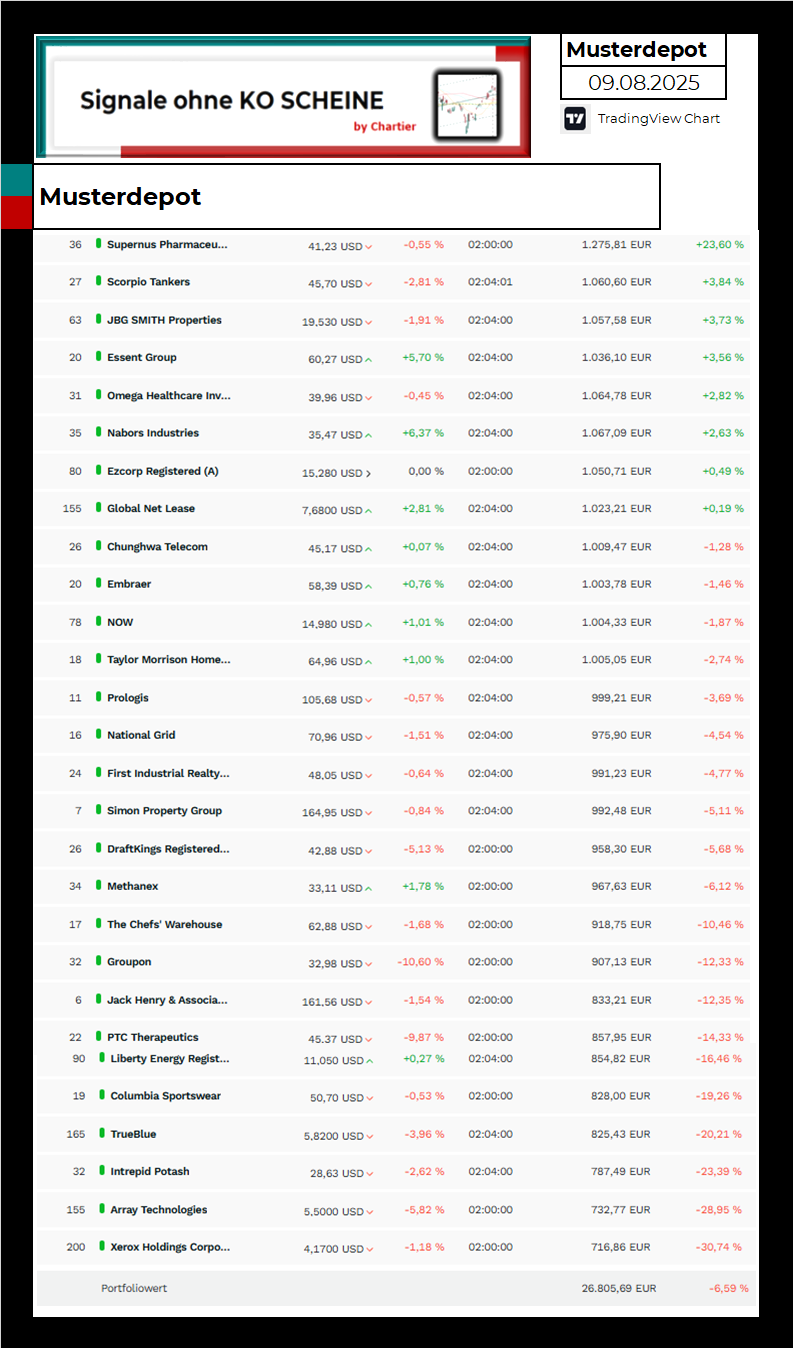The image size is (793, 1348).
Task: Click the green marker beside Ezcorp Registered (A)
Action: [98, 470]
